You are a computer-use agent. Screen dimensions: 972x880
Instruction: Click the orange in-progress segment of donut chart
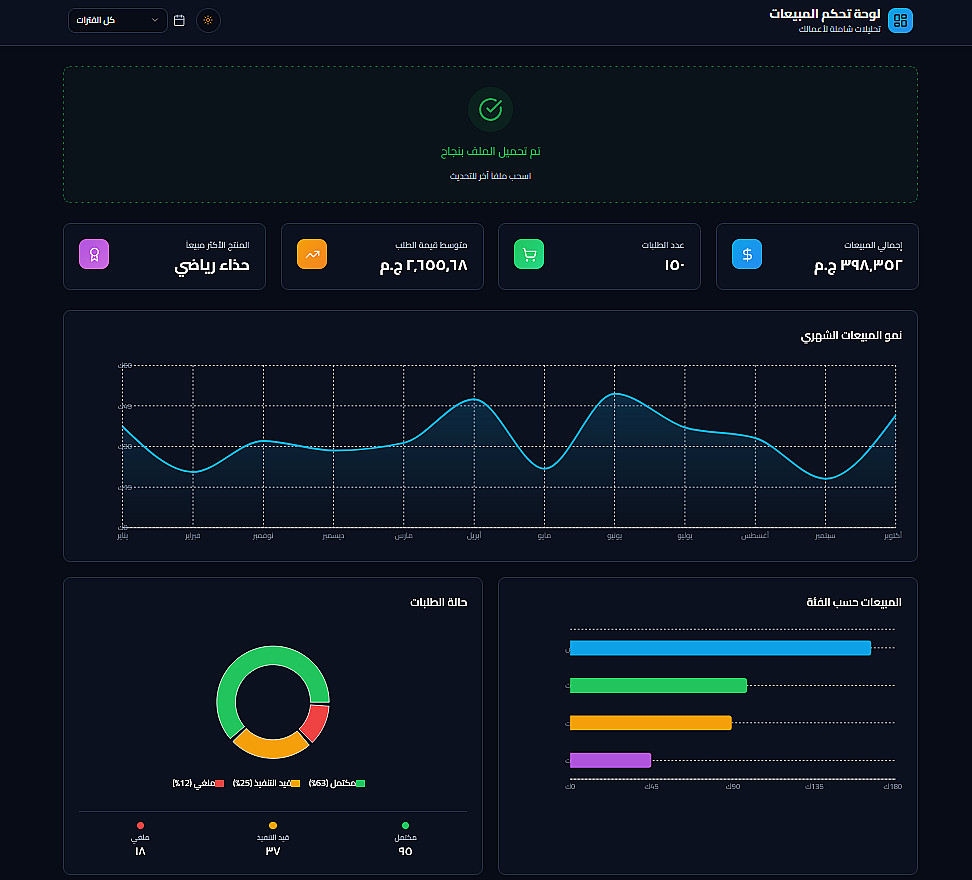pos(271,748)
